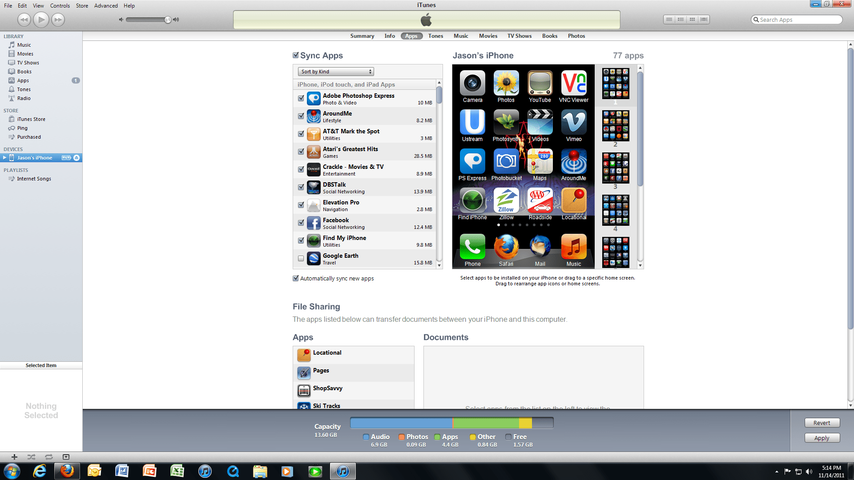Click the green Apps capacity segment
Screen dimensions: 854x480
[486, 423]
